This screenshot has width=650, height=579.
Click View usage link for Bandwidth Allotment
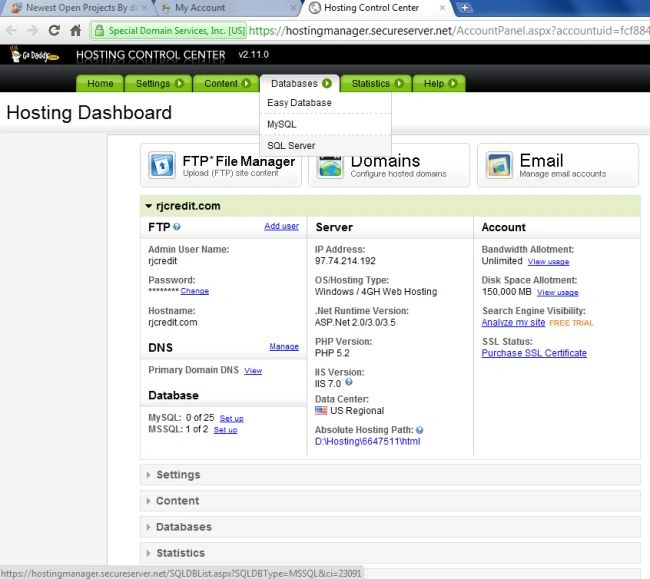[548, 262]
